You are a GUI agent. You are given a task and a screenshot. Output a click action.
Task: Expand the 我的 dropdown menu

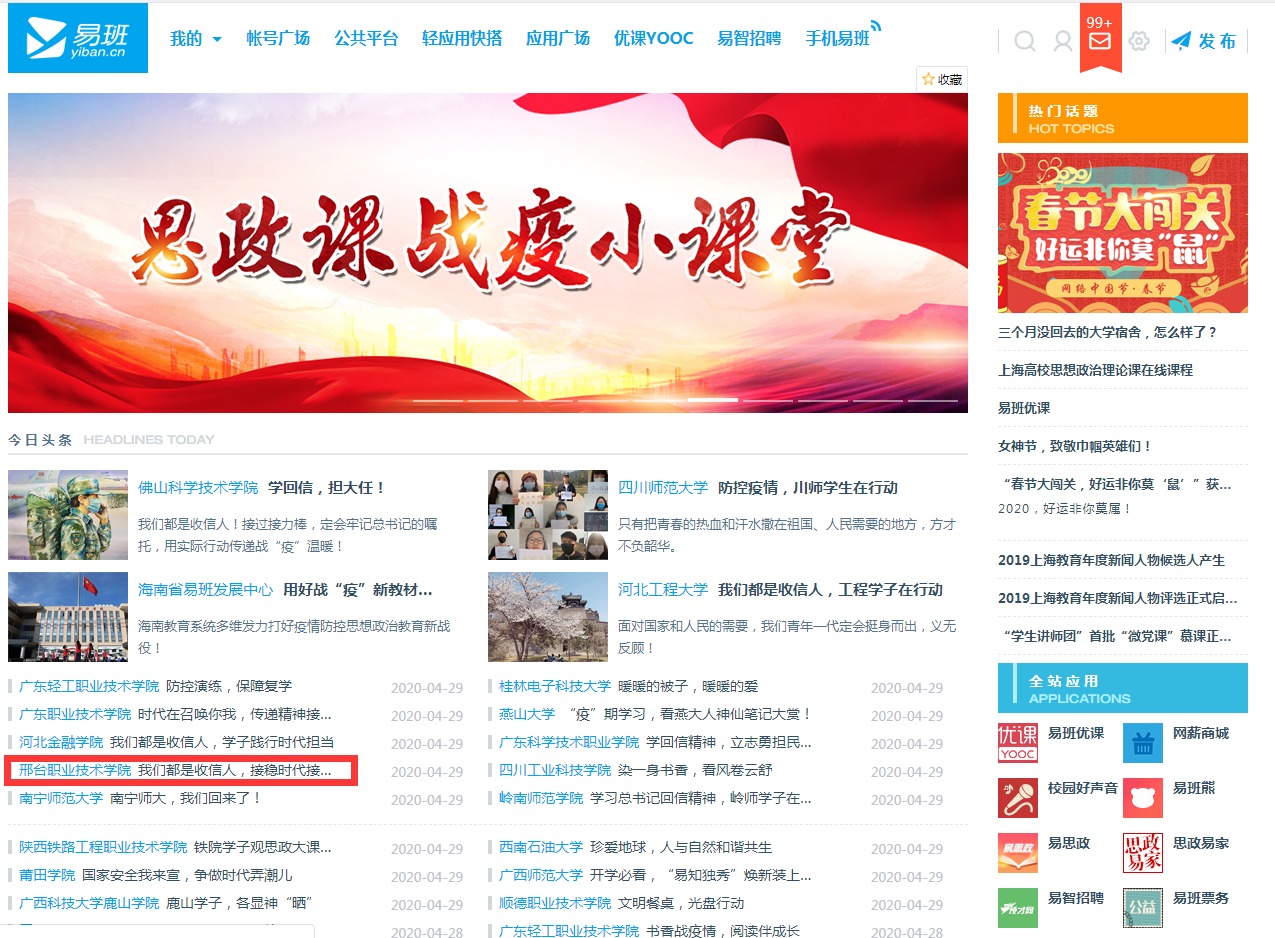click(x=196, y=39)
